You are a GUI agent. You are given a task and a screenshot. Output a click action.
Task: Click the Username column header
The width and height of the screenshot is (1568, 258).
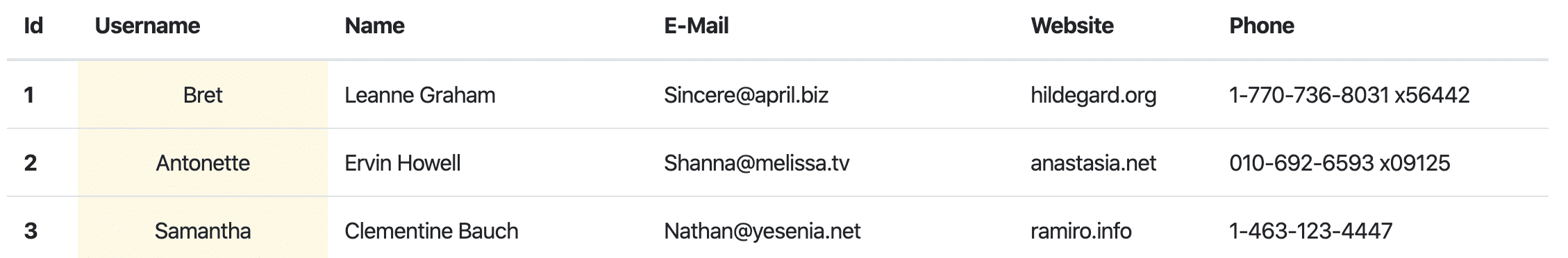click(147, 26)
